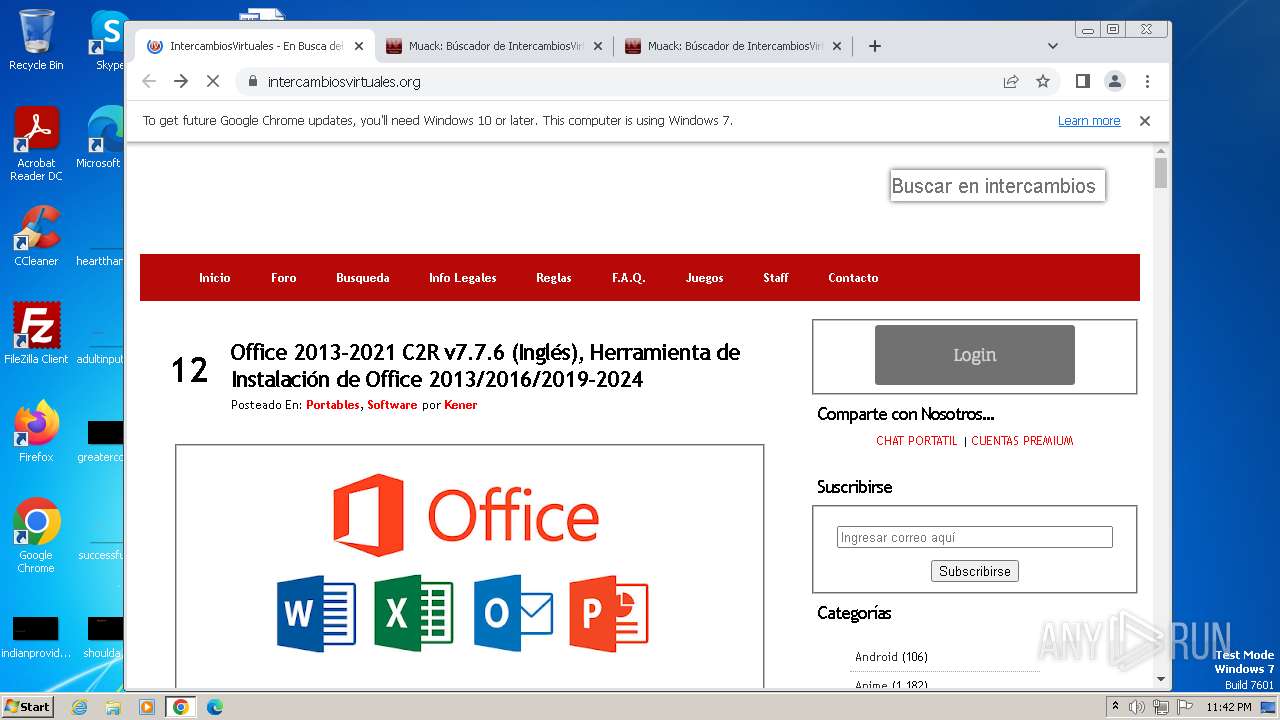This screenshot has width=1280, height=720.
Task: Open the Google Chrome desktop shortcut
Action: pyautogui.click(x=36, y=535)
